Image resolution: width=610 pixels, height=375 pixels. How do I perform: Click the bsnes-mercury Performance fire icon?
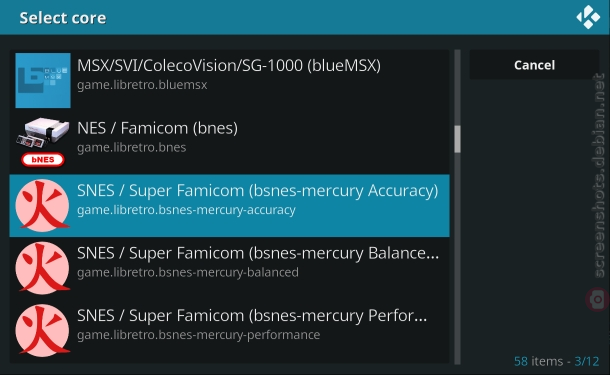43,331
